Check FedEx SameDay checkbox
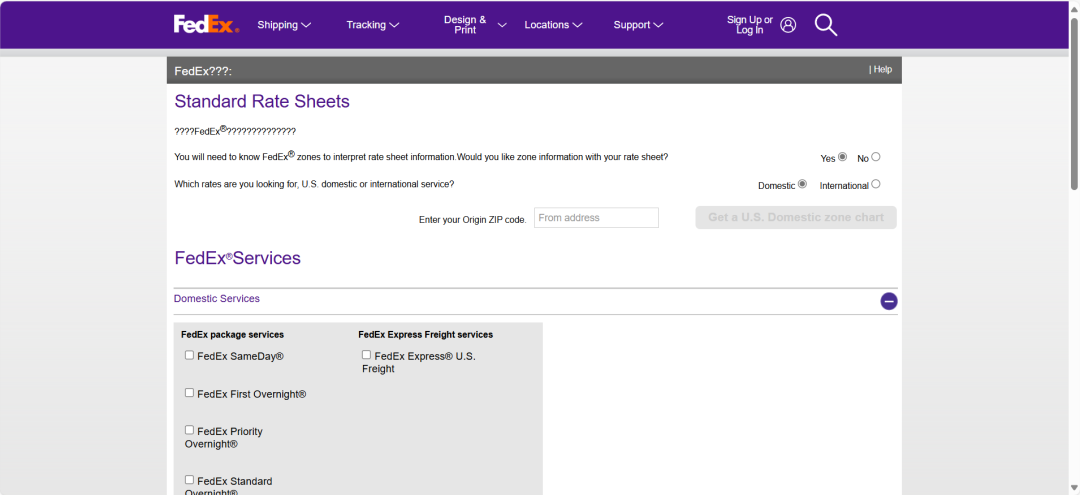 tap(190, 355)
